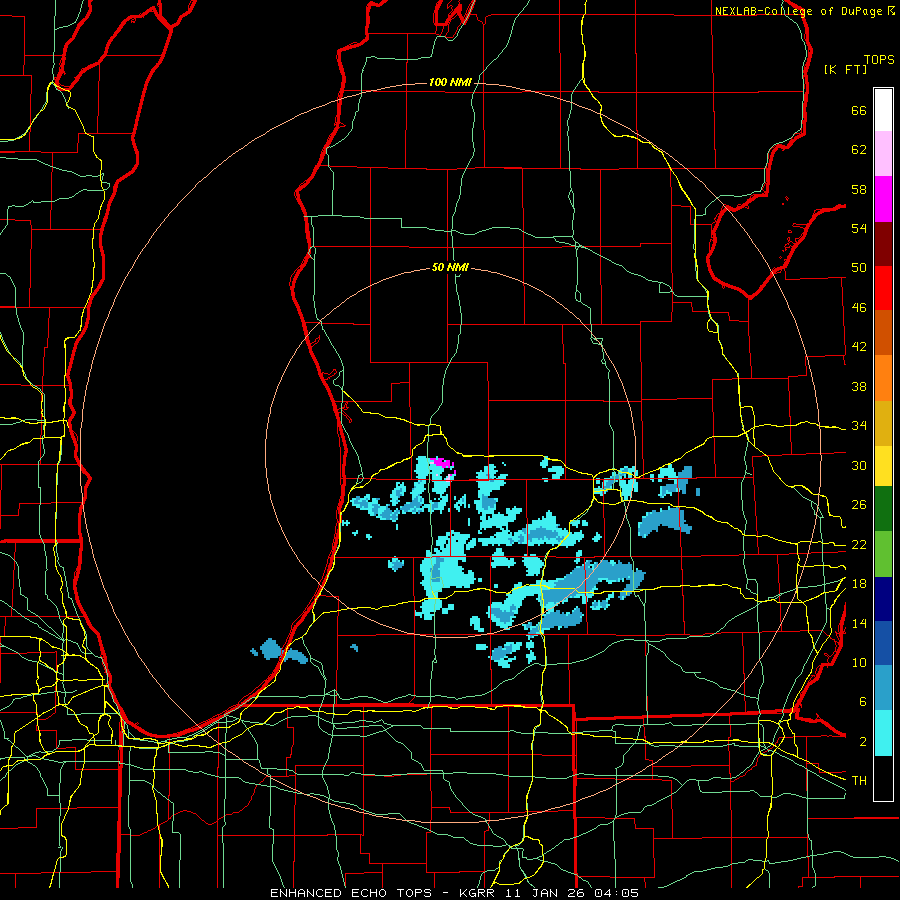Pick the magenta band in the legend
This screenshot has height=900, width=900.
(883, 199)
